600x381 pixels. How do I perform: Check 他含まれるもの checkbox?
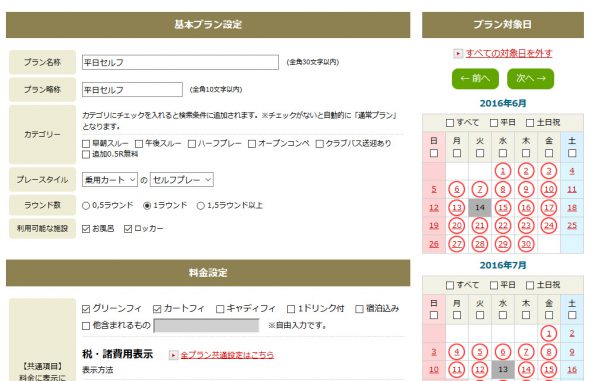coord(86,326)
